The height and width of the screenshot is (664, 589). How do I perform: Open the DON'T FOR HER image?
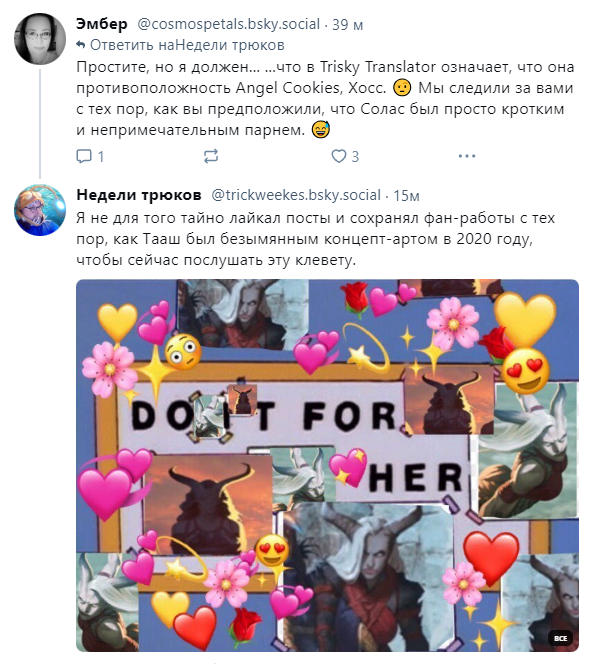(327, 465)
